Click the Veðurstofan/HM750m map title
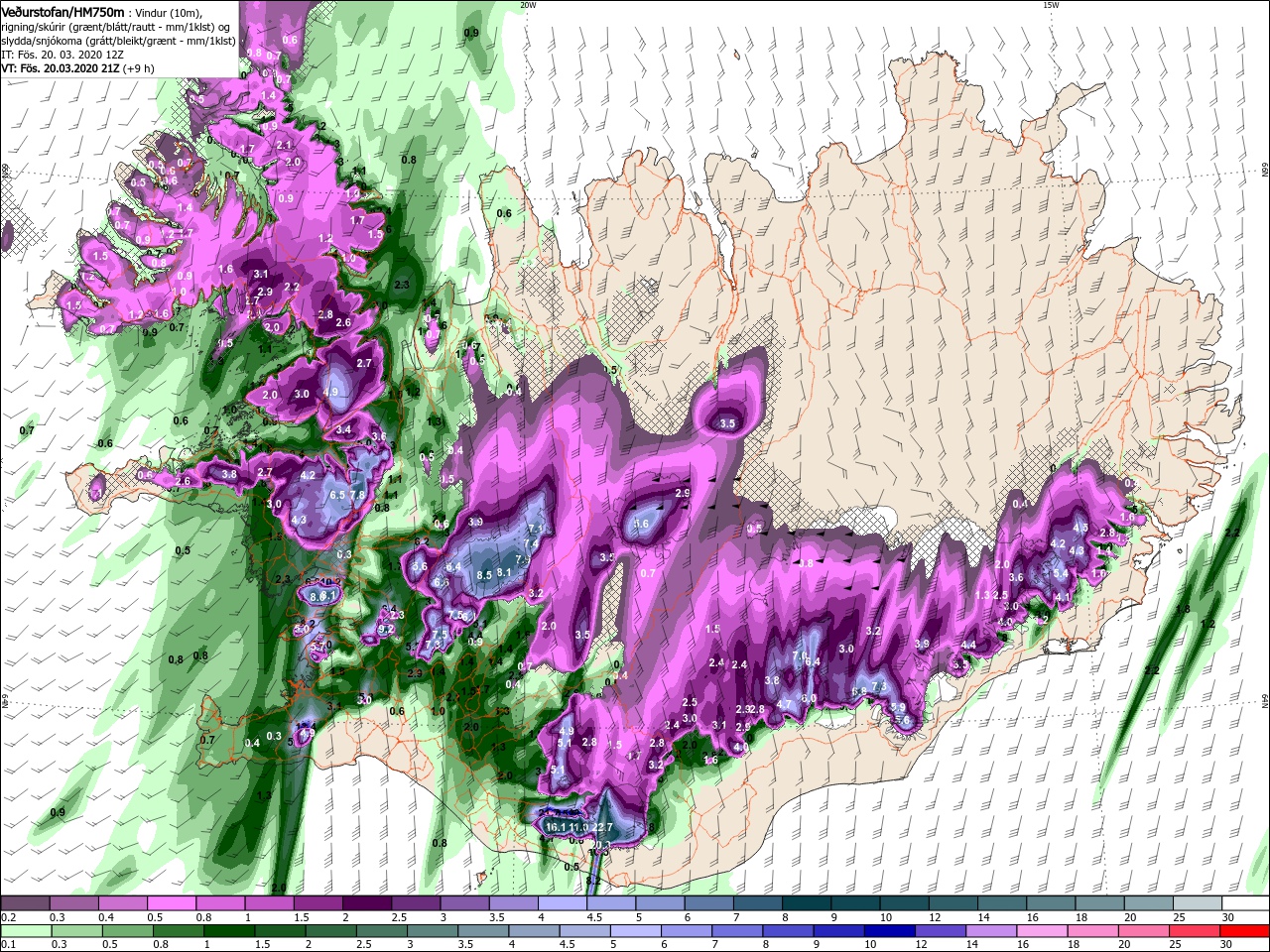The height and width of the screenshot is (952, 1270). (x=63, y=11)
